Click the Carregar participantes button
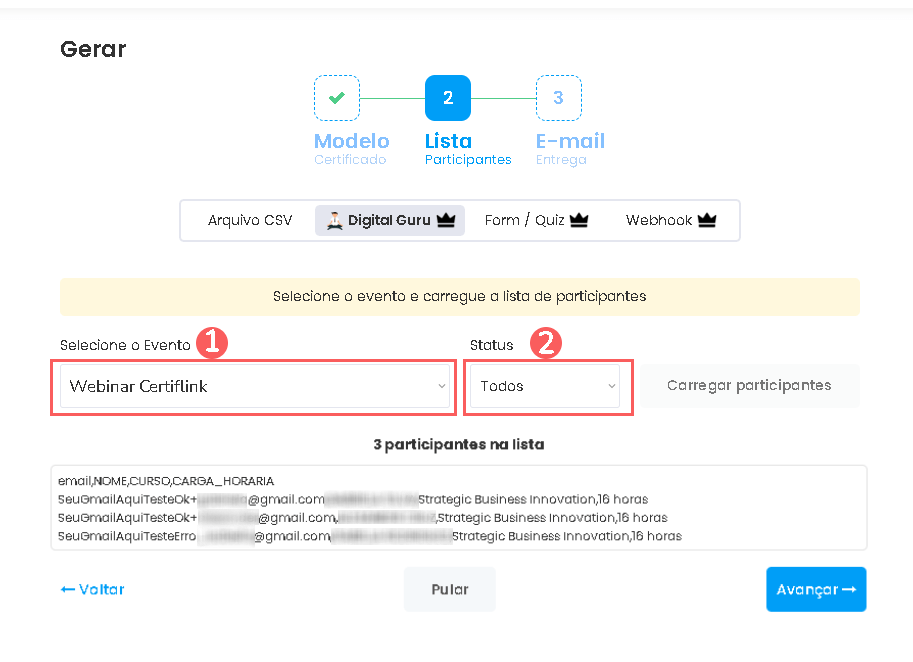913x662 pixels. click(749, 385)
